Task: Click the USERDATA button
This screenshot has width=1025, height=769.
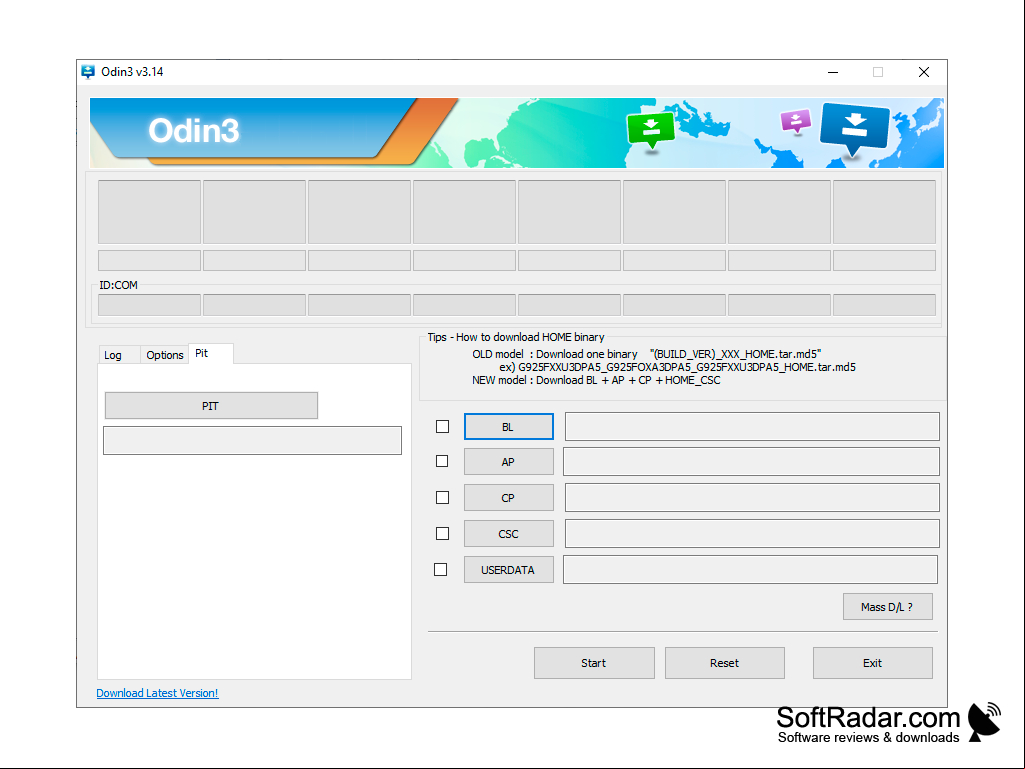Action: (x=509, y=570)
